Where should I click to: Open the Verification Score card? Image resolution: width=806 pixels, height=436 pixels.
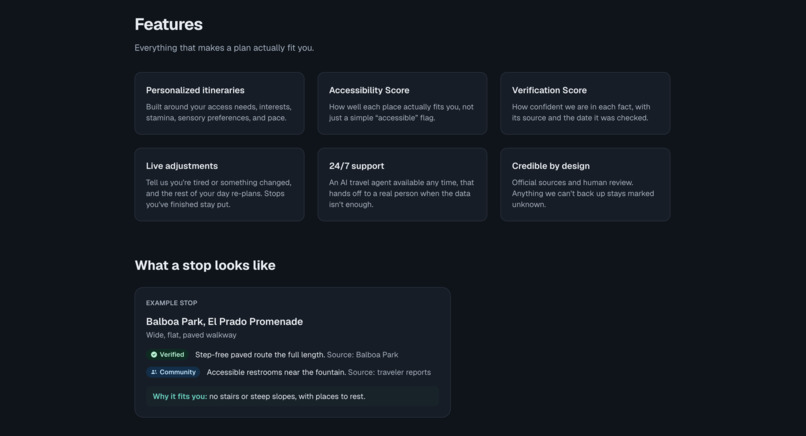click(x=585, y=103)
